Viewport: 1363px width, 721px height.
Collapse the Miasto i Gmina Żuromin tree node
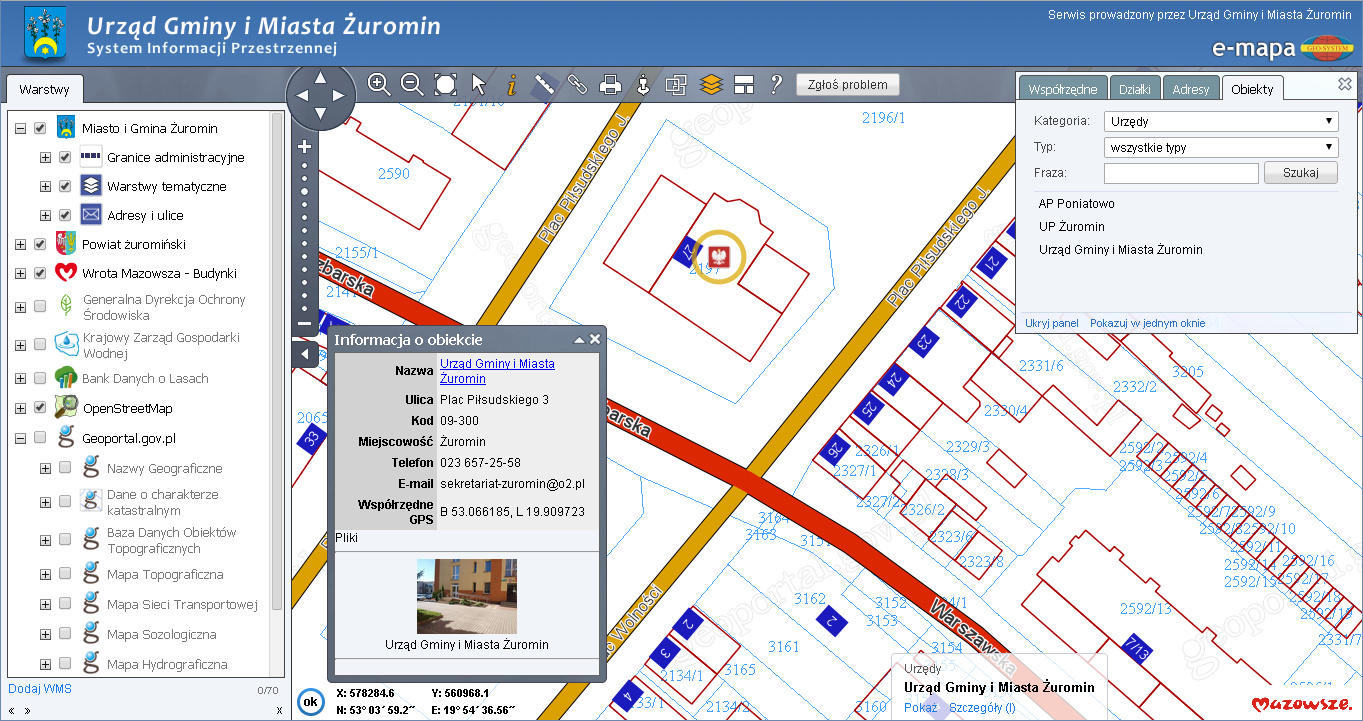[x=20, y=128]
